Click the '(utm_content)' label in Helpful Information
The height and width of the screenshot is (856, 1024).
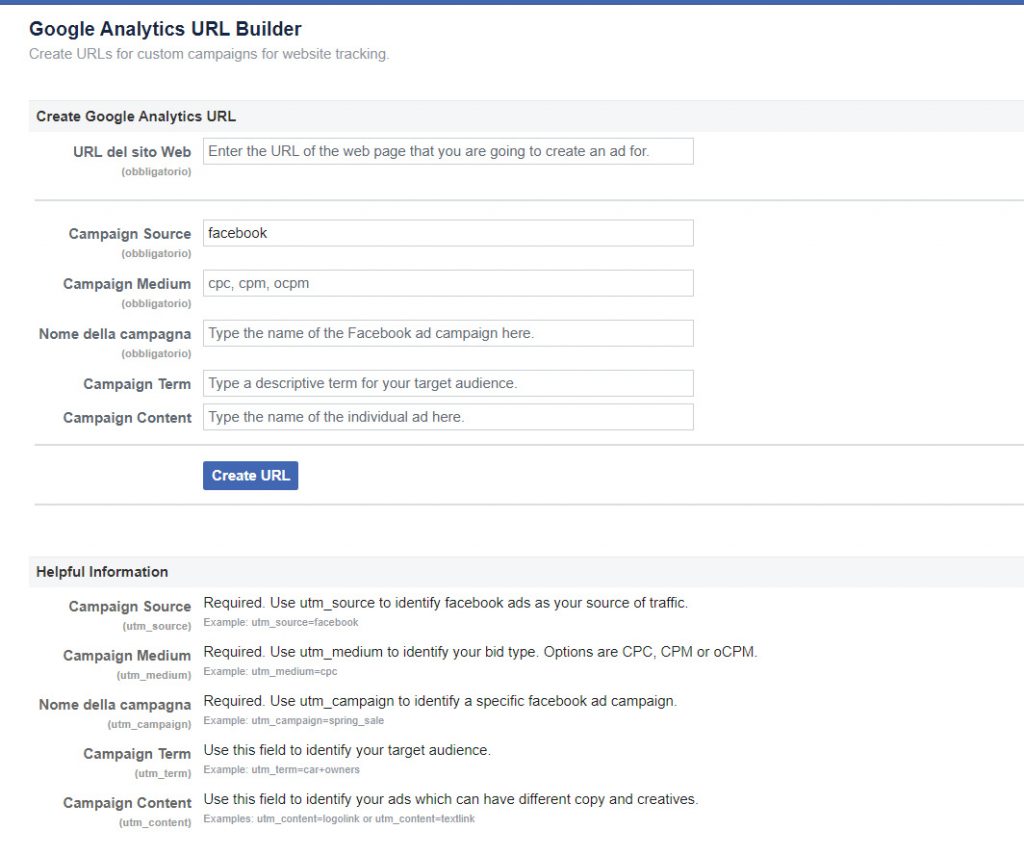[155, 822]
